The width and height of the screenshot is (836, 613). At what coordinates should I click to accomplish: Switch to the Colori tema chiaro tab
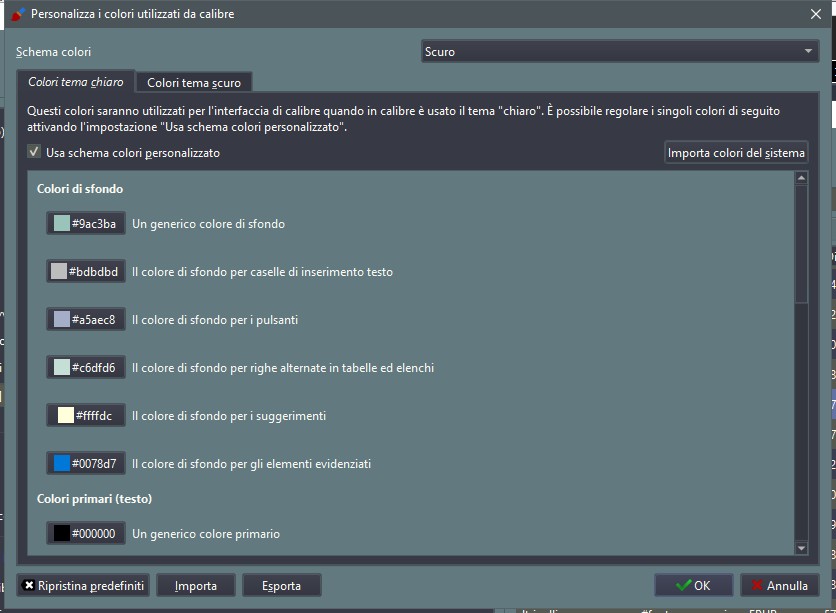click(76, 82)
